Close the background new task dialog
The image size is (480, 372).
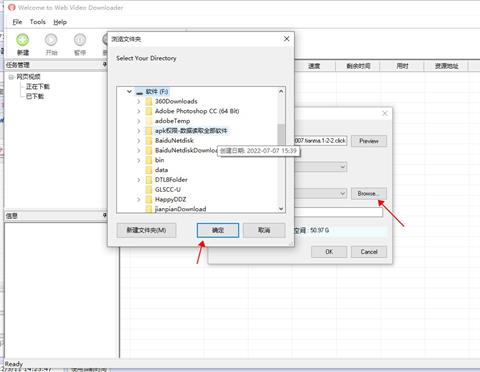tap(385, 113)
